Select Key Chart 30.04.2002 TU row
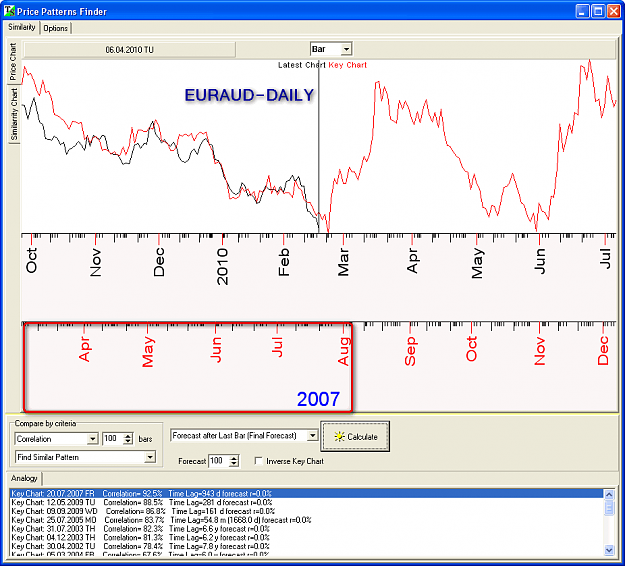 coord(306,546)
